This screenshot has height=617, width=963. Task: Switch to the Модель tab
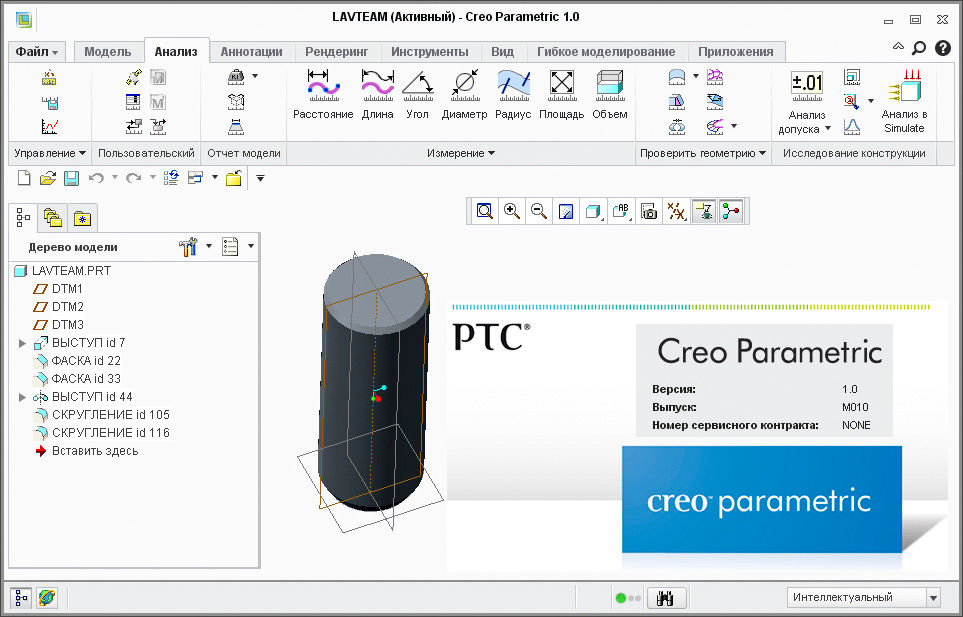click(x=107, y=52)
